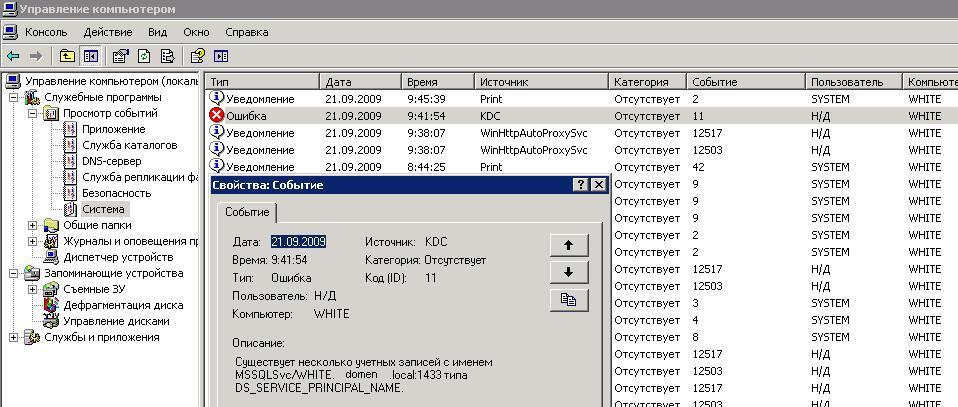Viewport: 958px width, 407px height.
Task: Sort by the Источник column header
Action: tap(541, 81)
